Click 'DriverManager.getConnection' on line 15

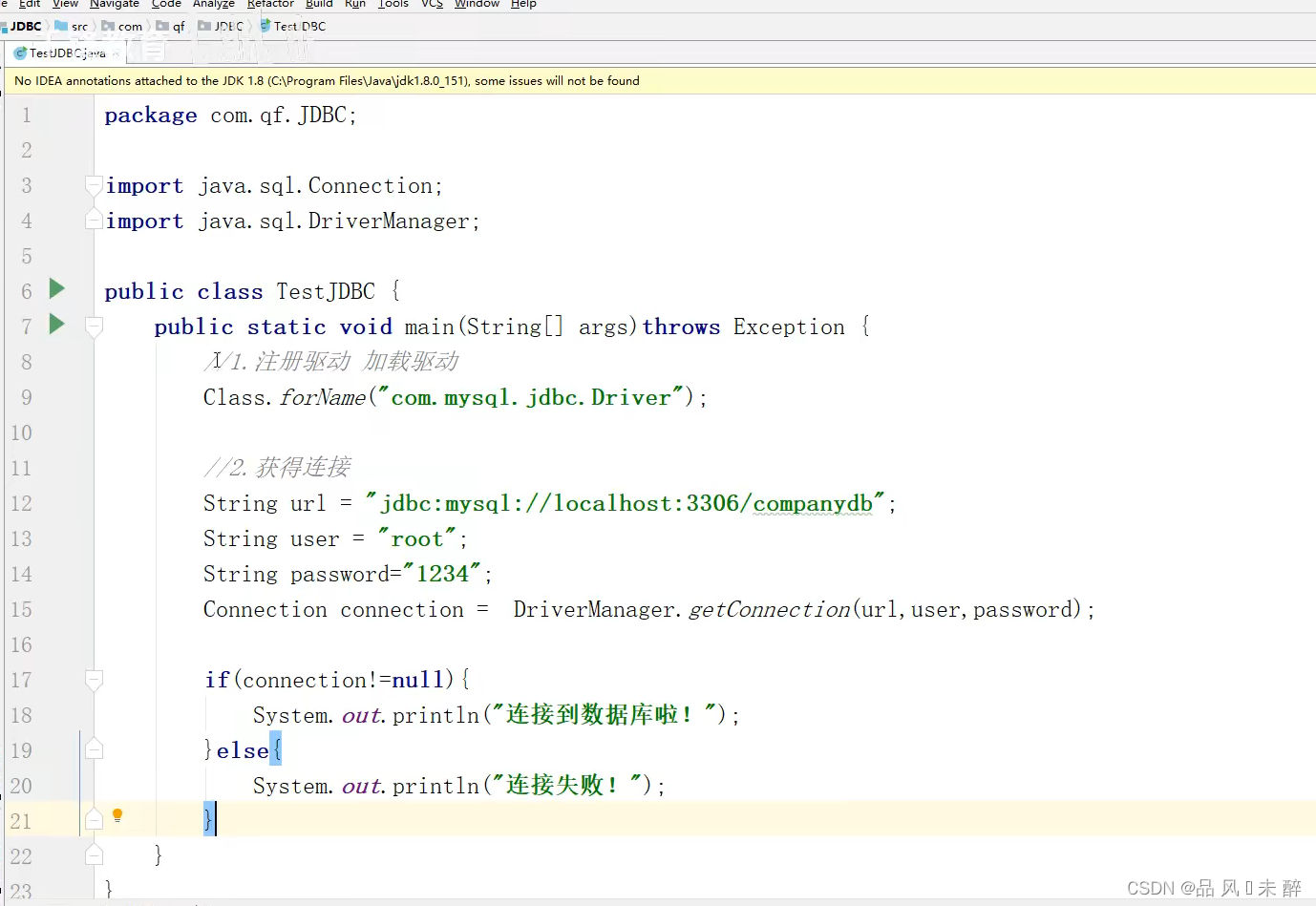pos(681,609)
